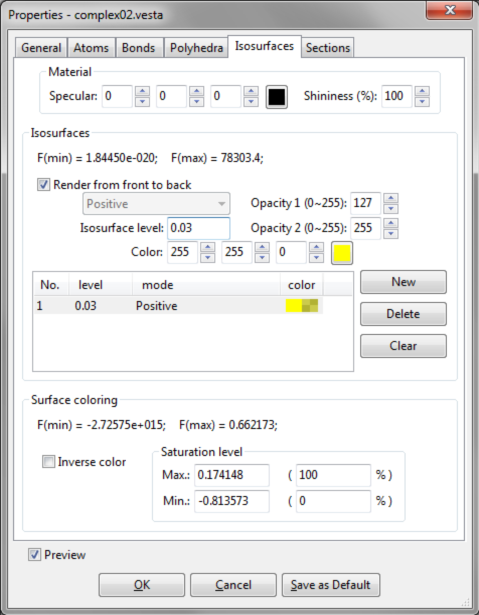Click Save as Default button

pyautogui.click(x=331, y=585)
